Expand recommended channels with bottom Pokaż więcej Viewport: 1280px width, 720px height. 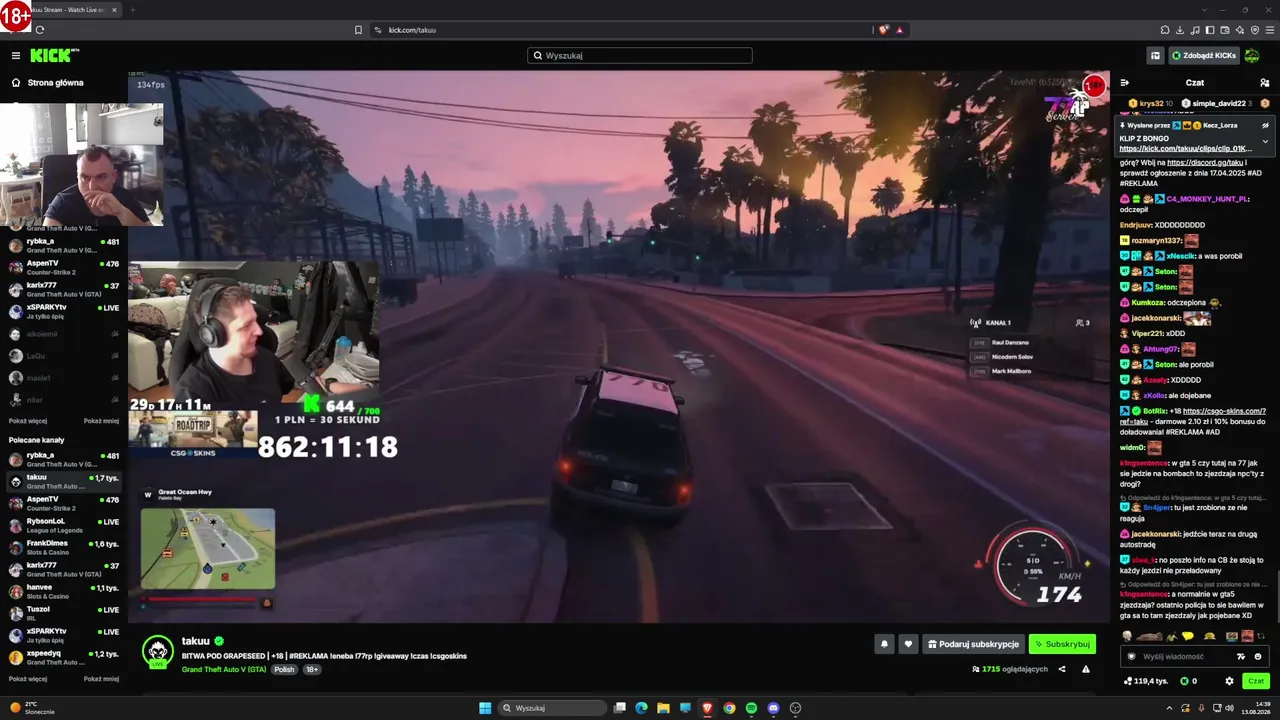coord(28,679)
